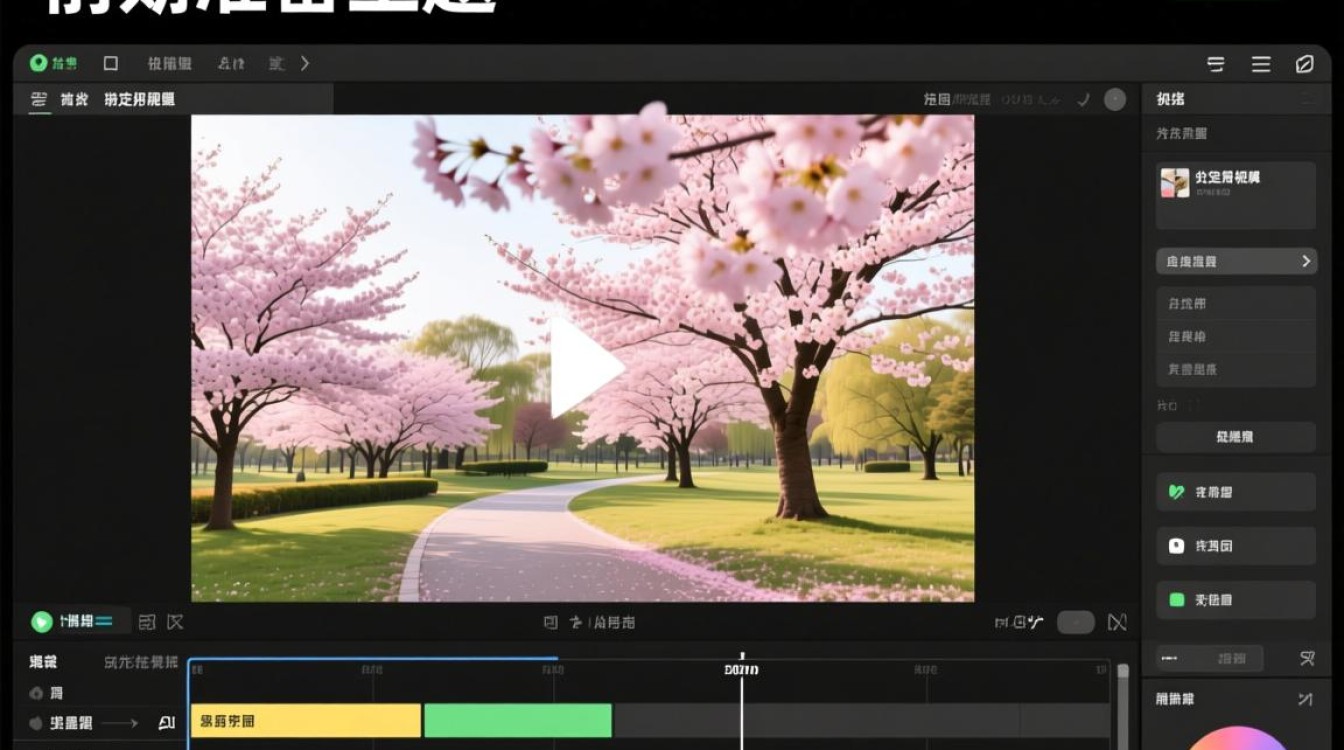Image resolution: width=1344 pixels, height=750 pixels.
Task: Click the green square icon button in right panel
Action: [1236, 600]
